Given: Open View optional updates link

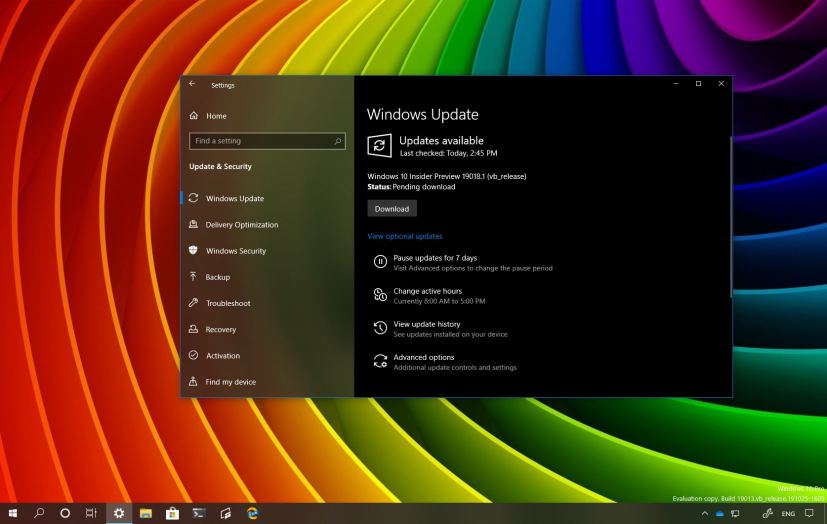Looking at the screenshot, I should 405,236.
